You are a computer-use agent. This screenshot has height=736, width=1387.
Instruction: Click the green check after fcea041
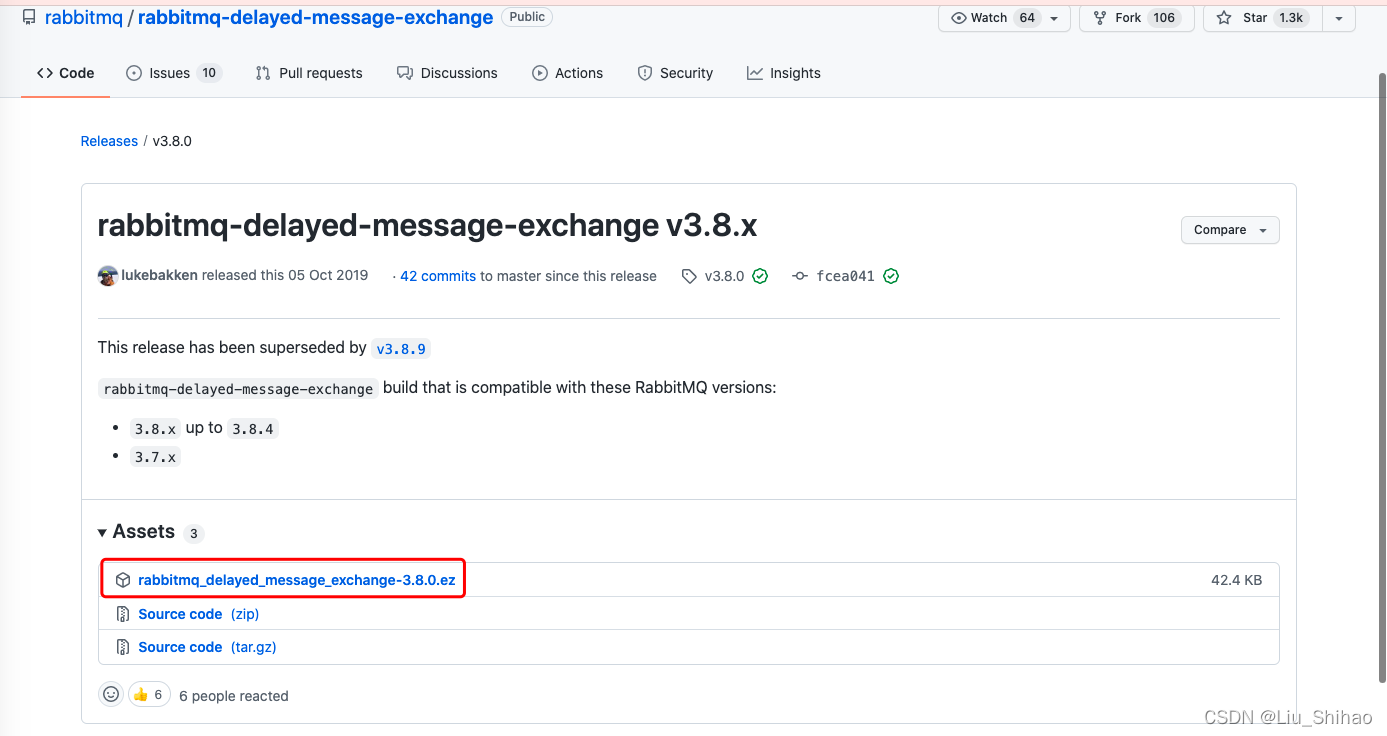coord(891,276)
